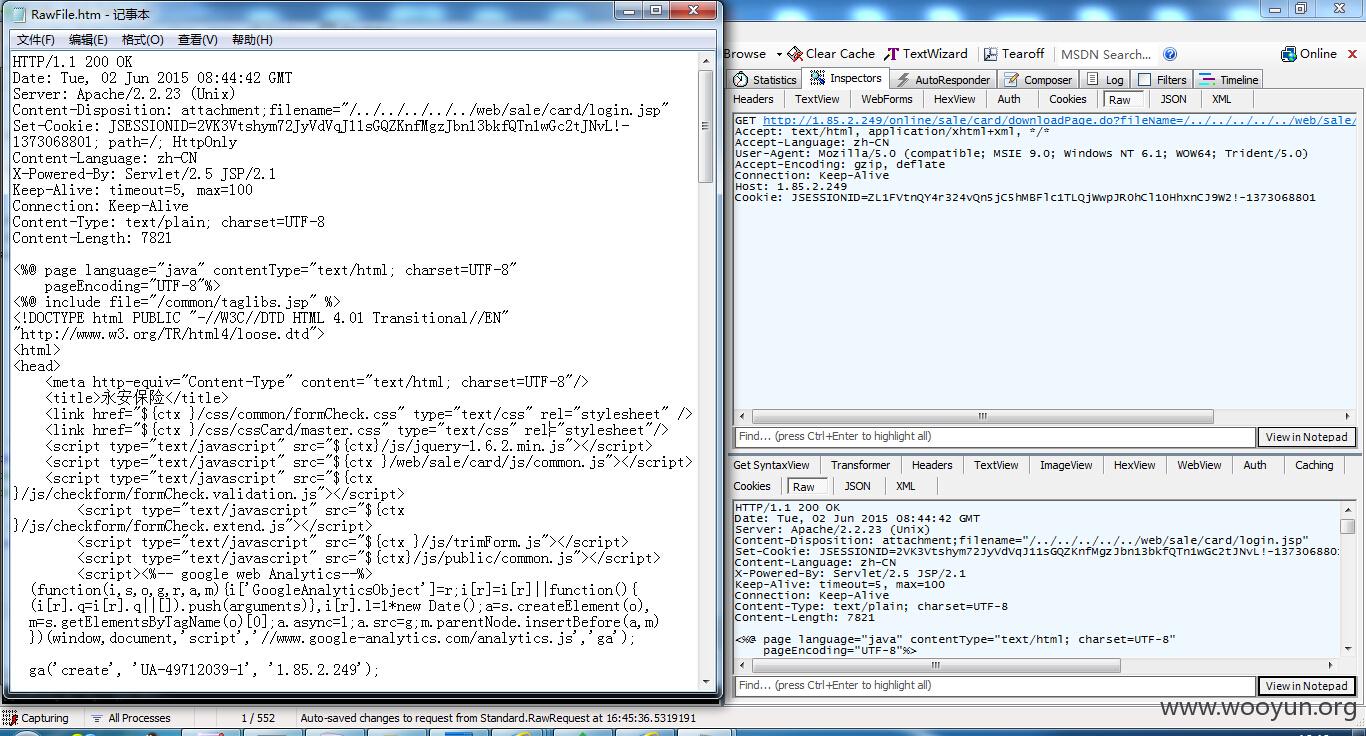This screenshot has height=736, width=1366.
Task: Switch to the Timeline tab
Action: point(1229,80)
